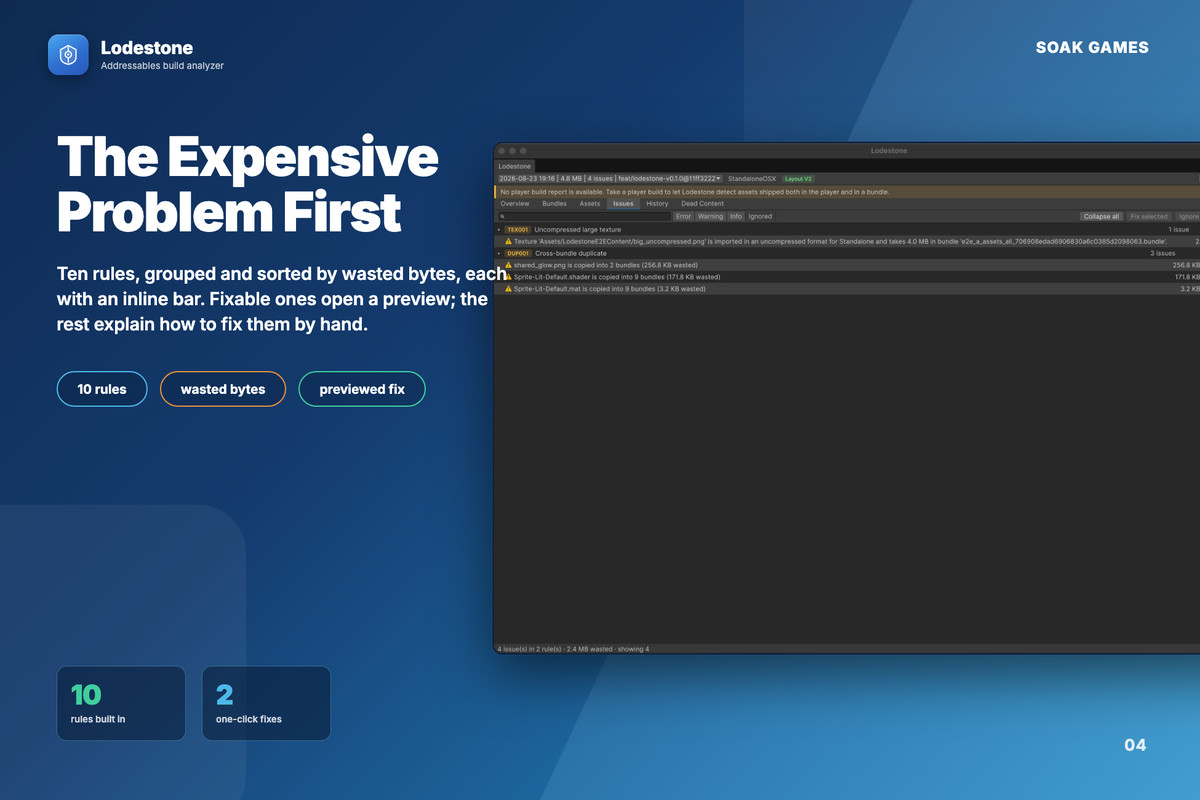
Task: Open the Assets tab
Action: coord(590,203)
